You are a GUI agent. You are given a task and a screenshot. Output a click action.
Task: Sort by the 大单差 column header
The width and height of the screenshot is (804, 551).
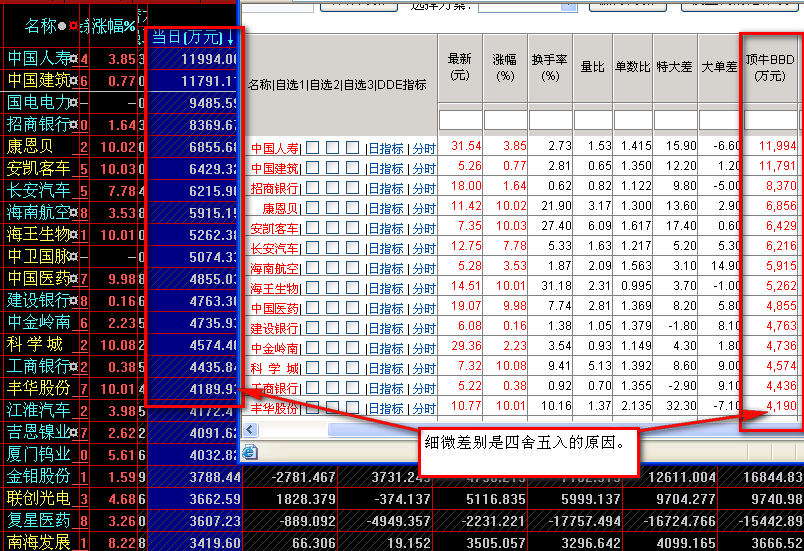(719, 68)
